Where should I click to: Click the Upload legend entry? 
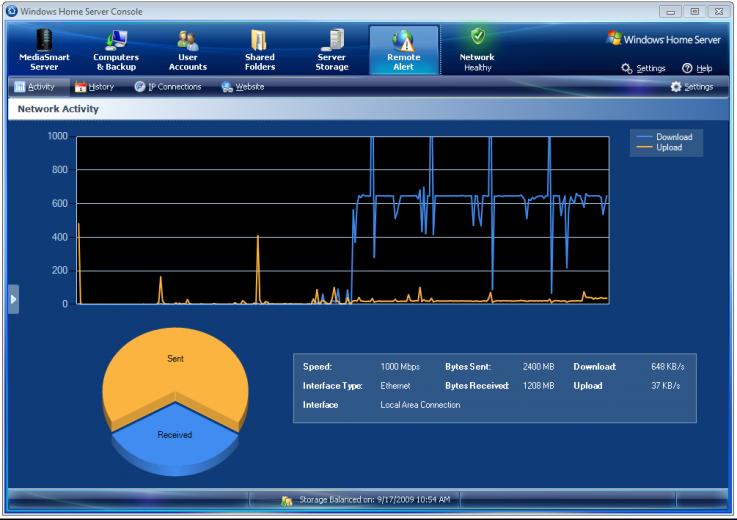pyautogui.click(x=659, y=148)
